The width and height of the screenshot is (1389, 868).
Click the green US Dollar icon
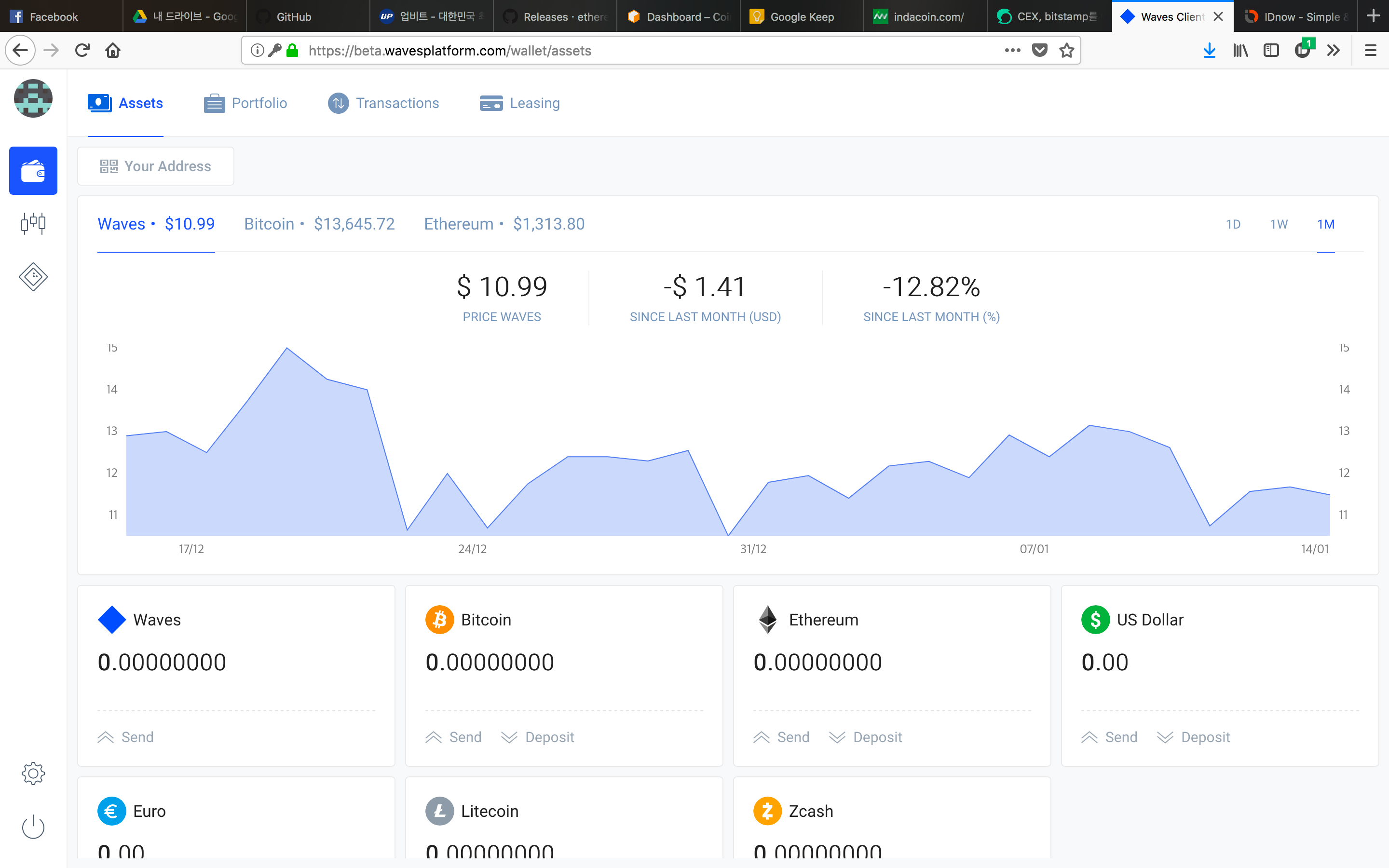click(1095, 620)
